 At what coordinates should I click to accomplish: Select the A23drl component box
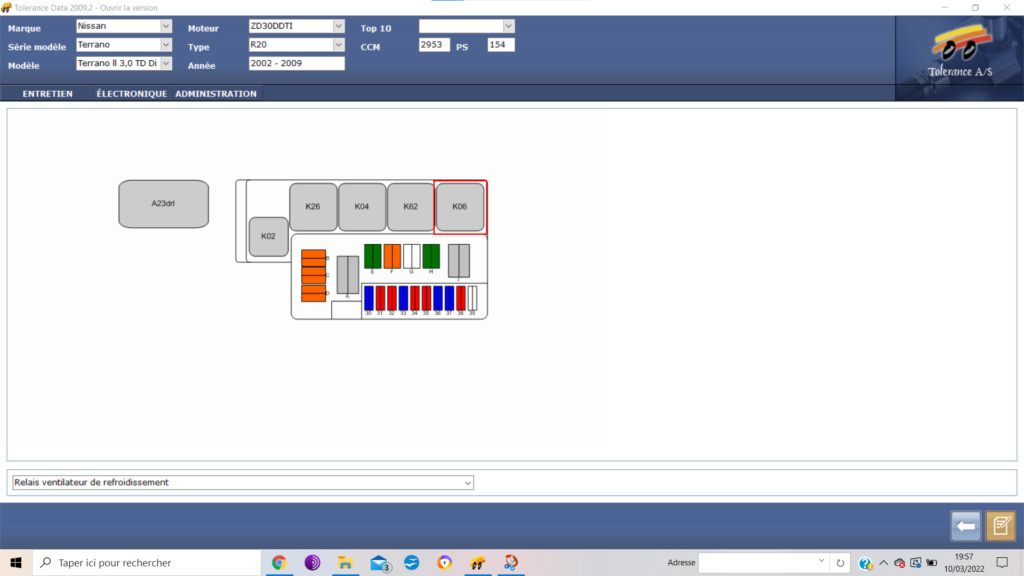[x=163, y=204]
